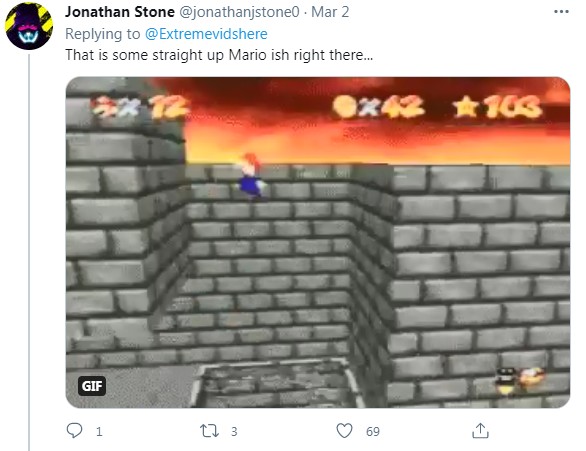Click the coin counter showing 42
The height and width of the screenshot is (451, 586).
(x=378, y=106)
